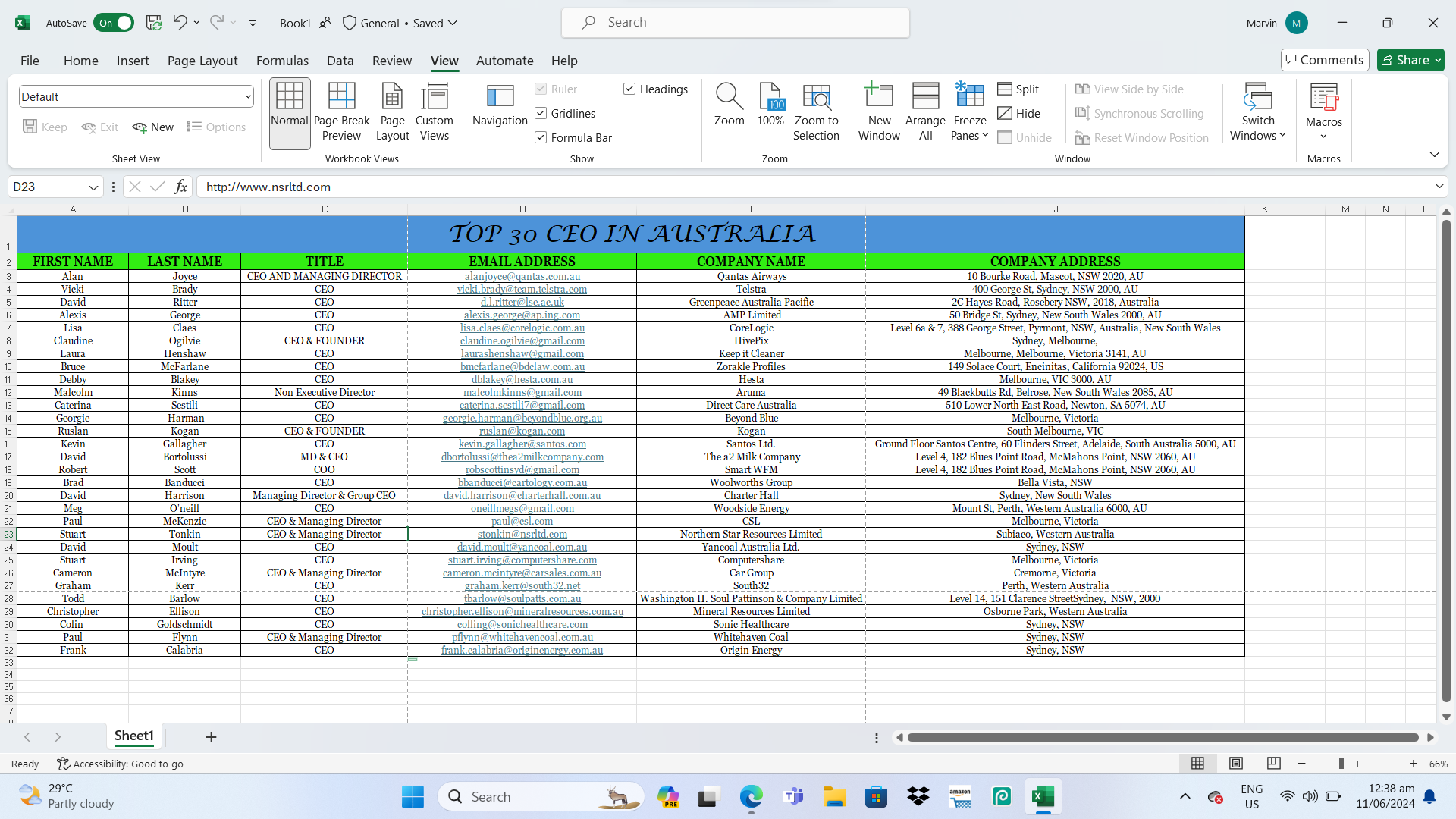Click the zoom slider handle
This screenshot has height=819, width=1456.
[x=1341, y=764]
